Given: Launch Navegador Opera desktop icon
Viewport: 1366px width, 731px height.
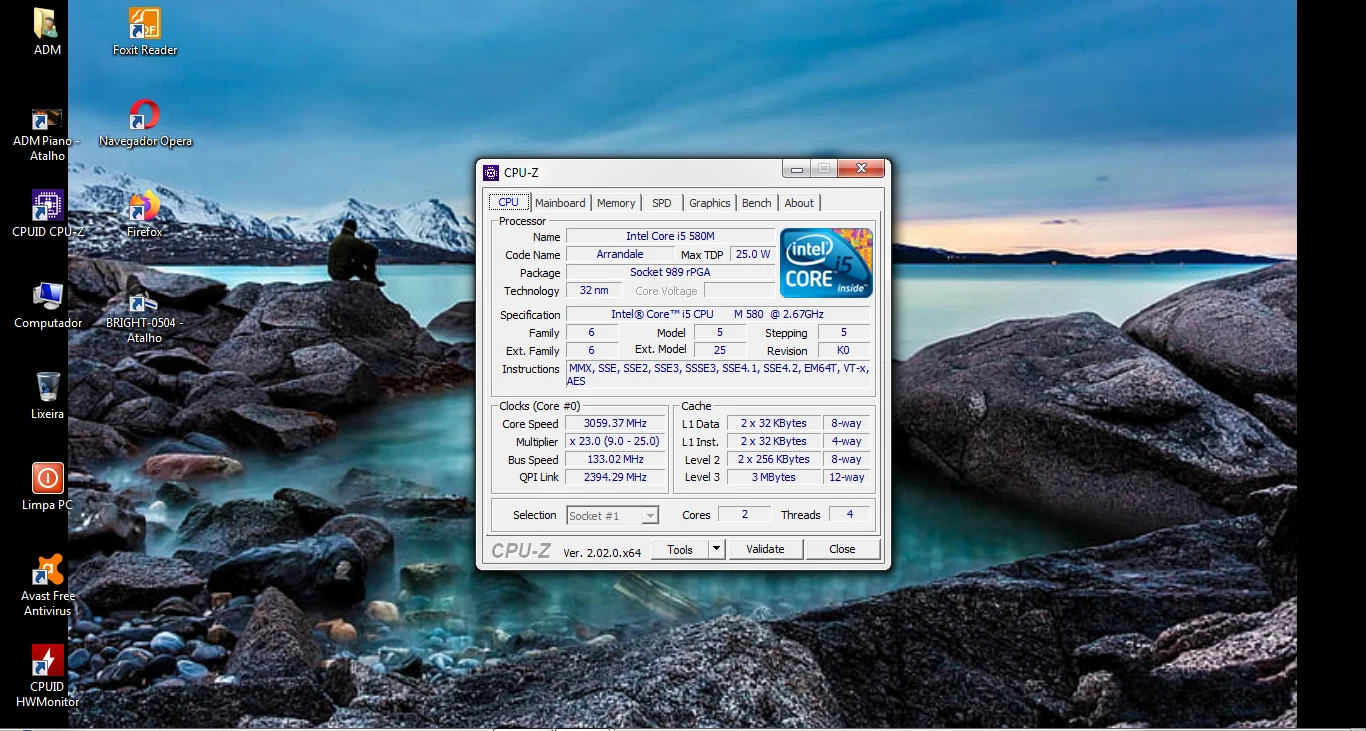Looking at the screenshot, I should tap(145, 115).
